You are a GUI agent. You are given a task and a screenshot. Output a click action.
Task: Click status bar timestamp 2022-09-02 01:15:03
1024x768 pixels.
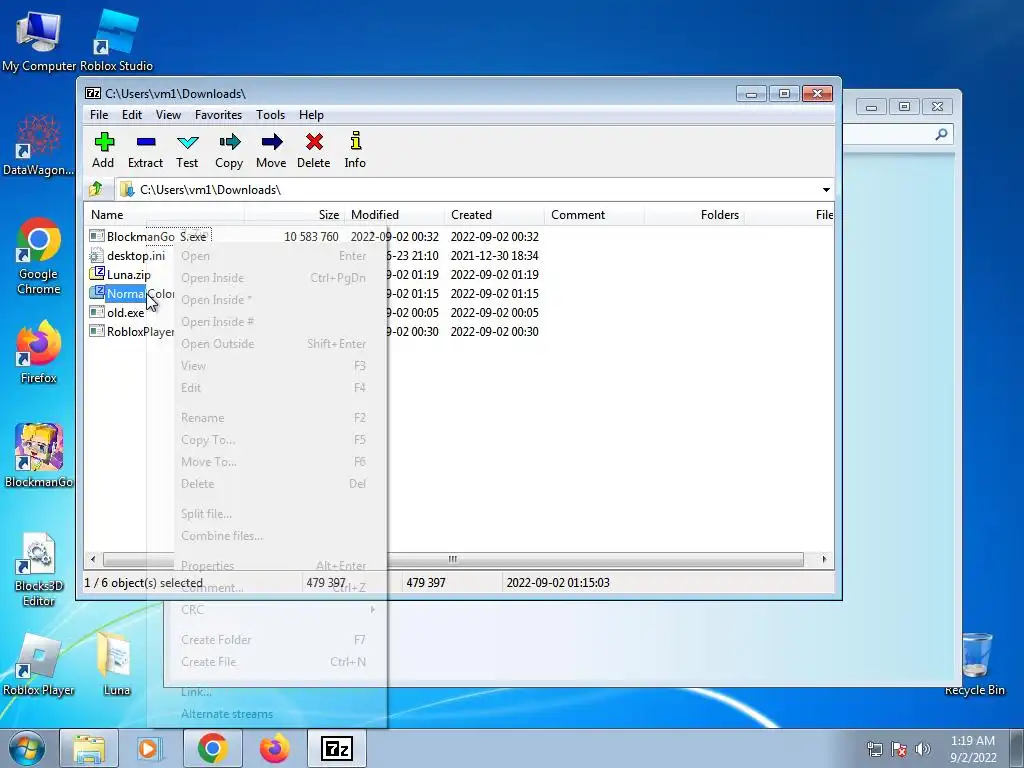point(558,583)
